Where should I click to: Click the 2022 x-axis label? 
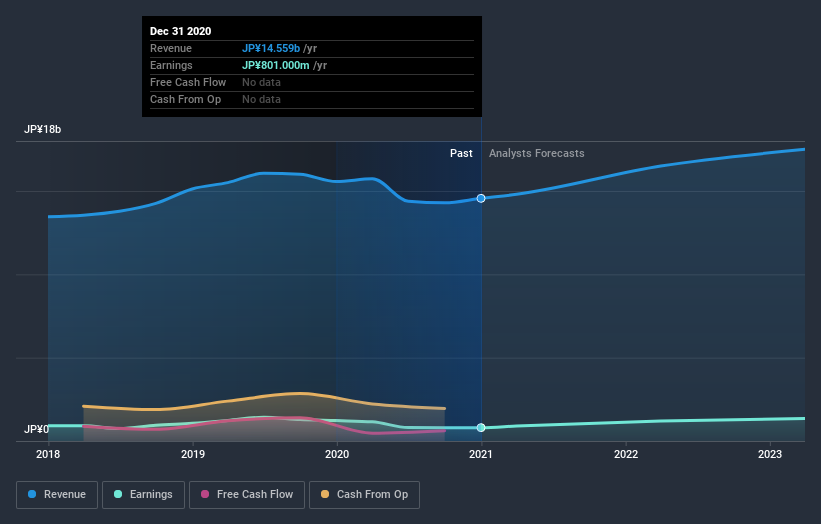click(x=626, y=454)
